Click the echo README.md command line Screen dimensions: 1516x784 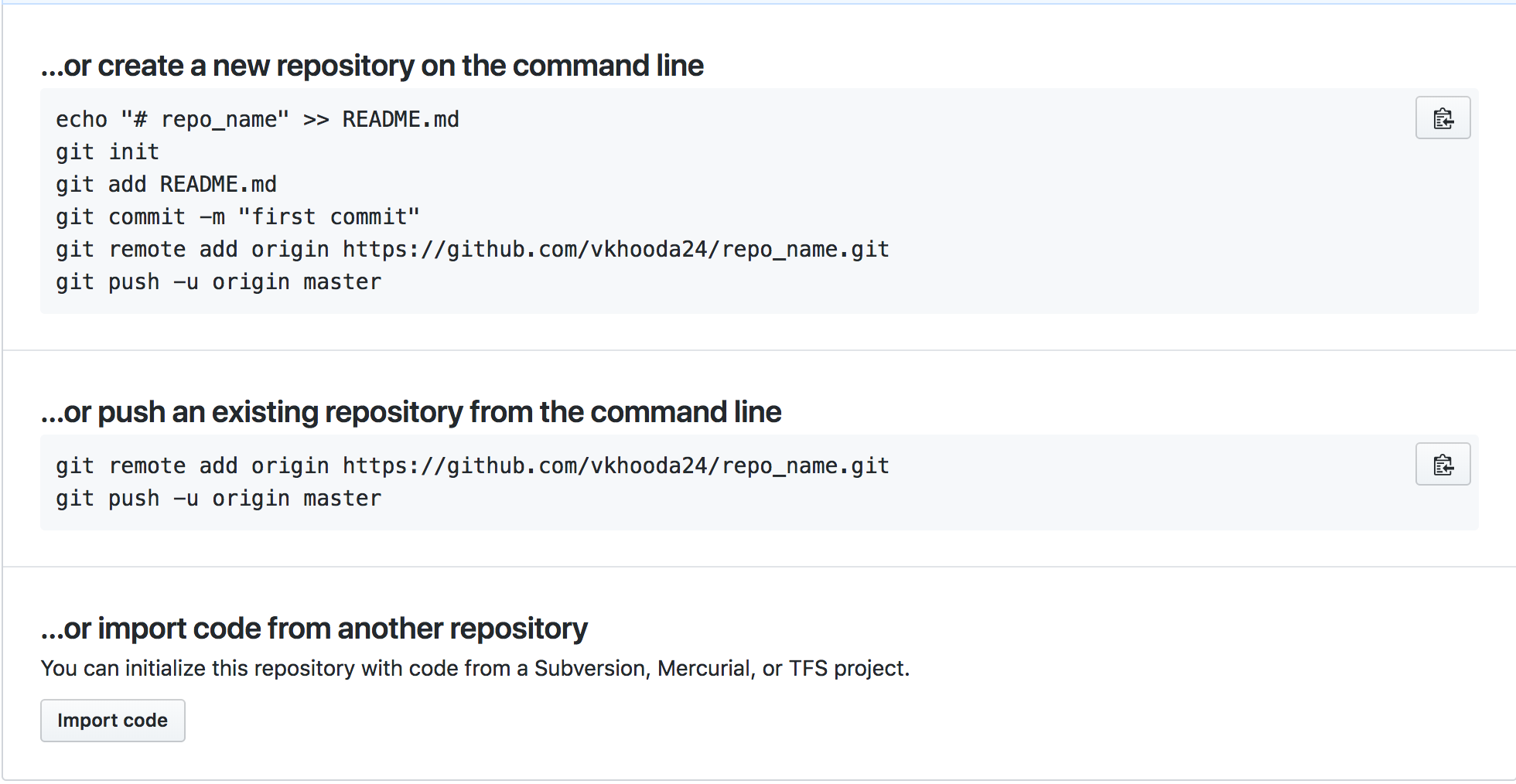tap(257, 120)
